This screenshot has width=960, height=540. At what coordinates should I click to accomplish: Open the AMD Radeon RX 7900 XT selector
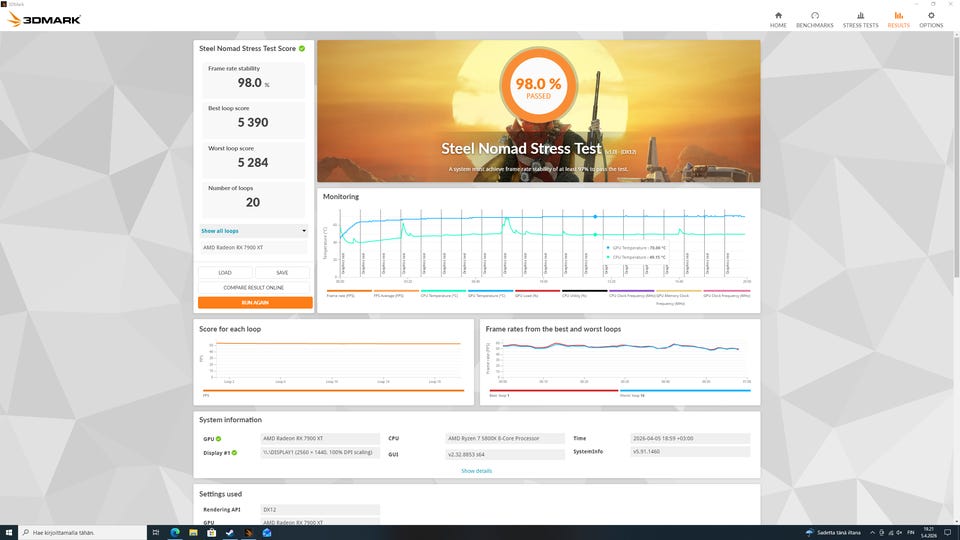point(253,247)
